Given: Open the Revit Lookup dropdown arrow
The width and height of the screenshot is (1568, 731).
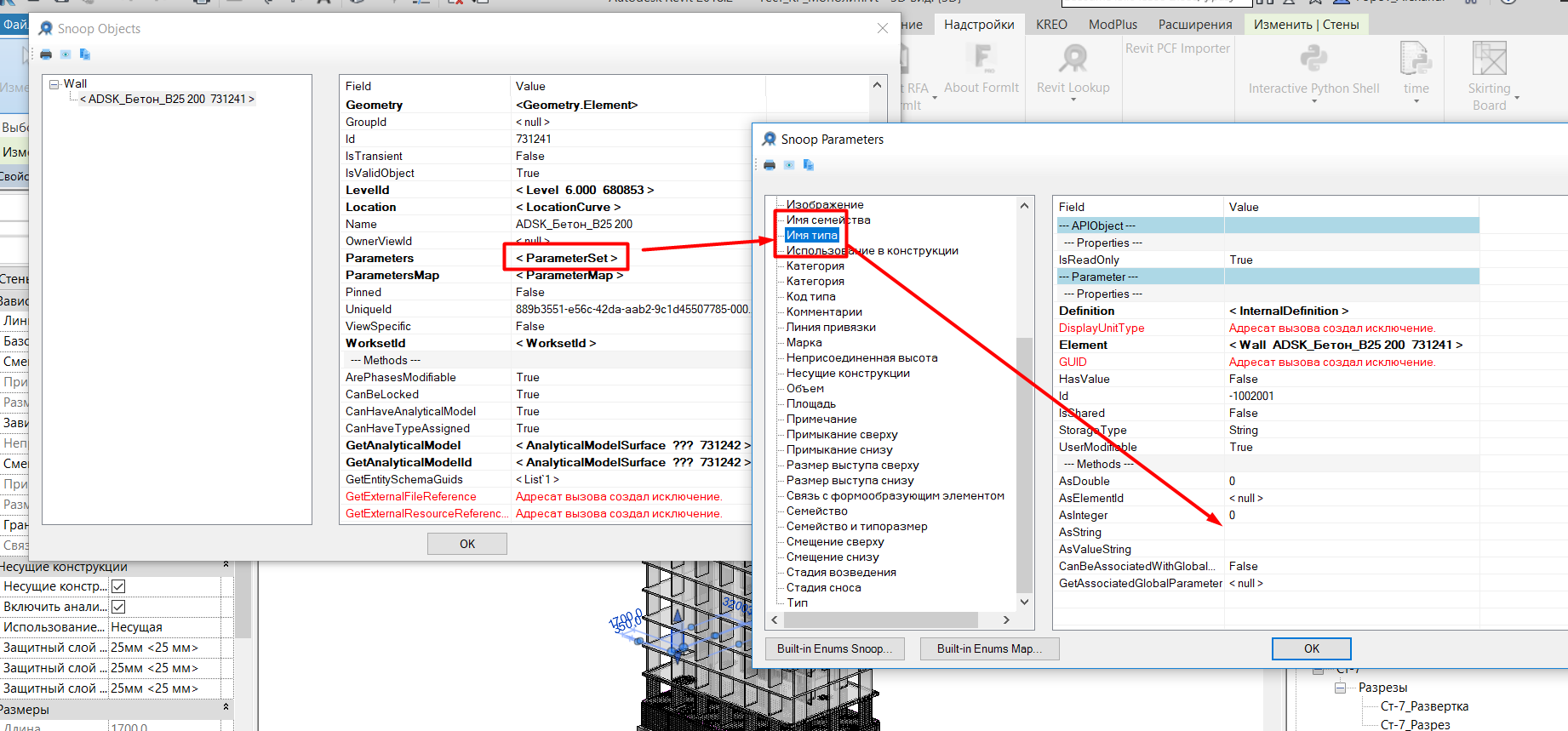Looking at the screenshot, I should 1073,100.
